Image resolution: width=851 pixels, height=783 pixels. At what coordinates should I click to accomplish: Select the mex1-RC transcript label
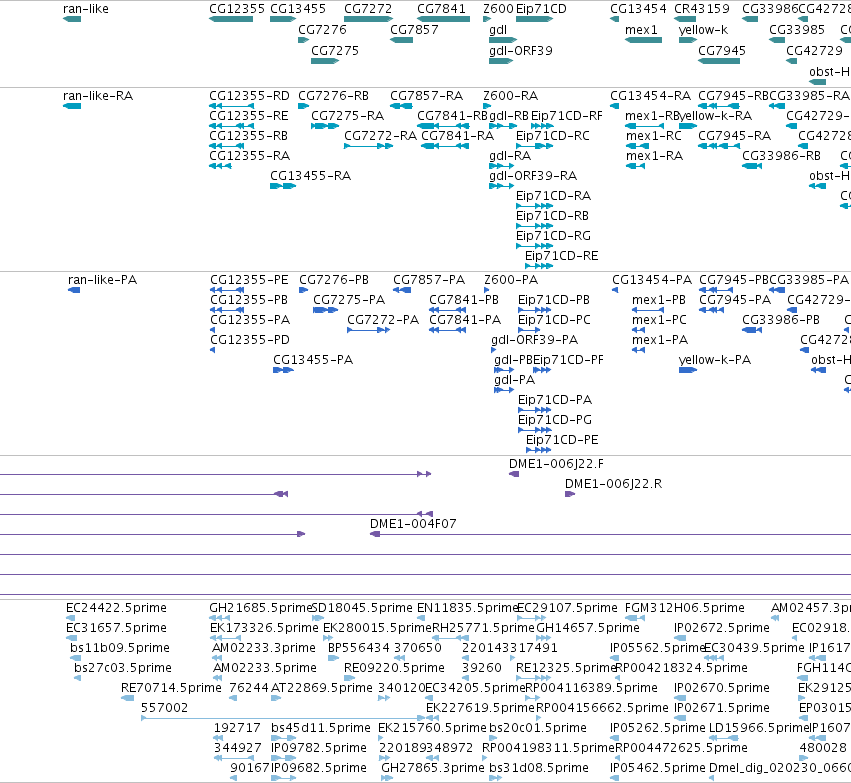click(x=653, y=136)
